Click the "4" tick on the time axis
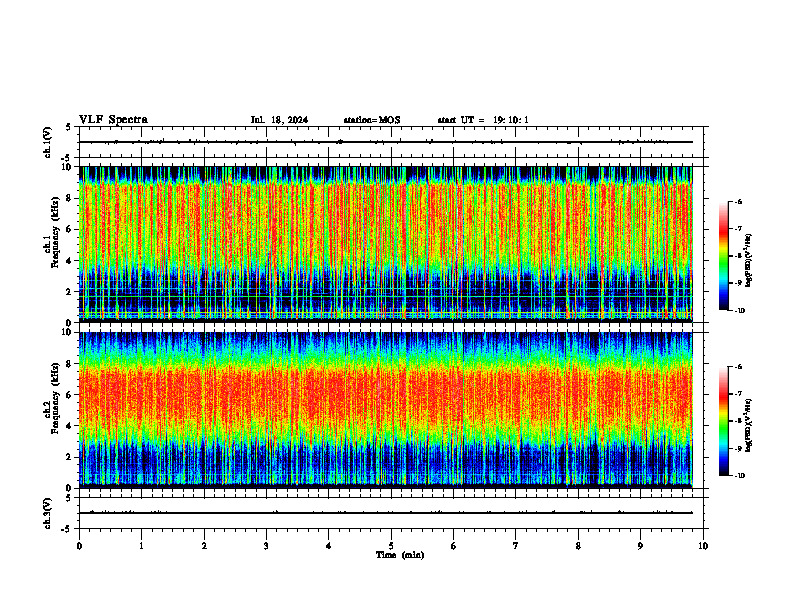 pos(329,546)
